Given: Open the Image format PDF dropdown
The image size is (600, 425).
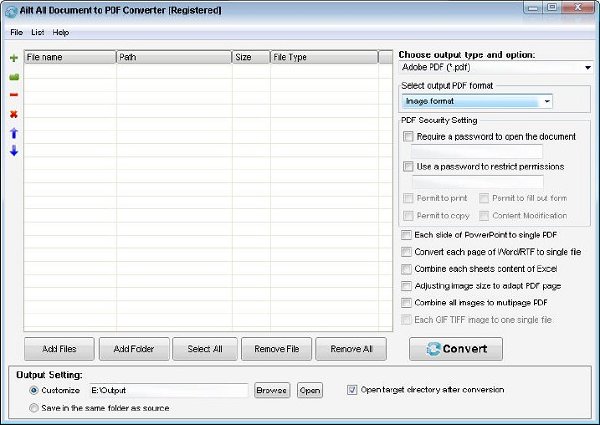Looking at the screenshot, I should (477, 101).
